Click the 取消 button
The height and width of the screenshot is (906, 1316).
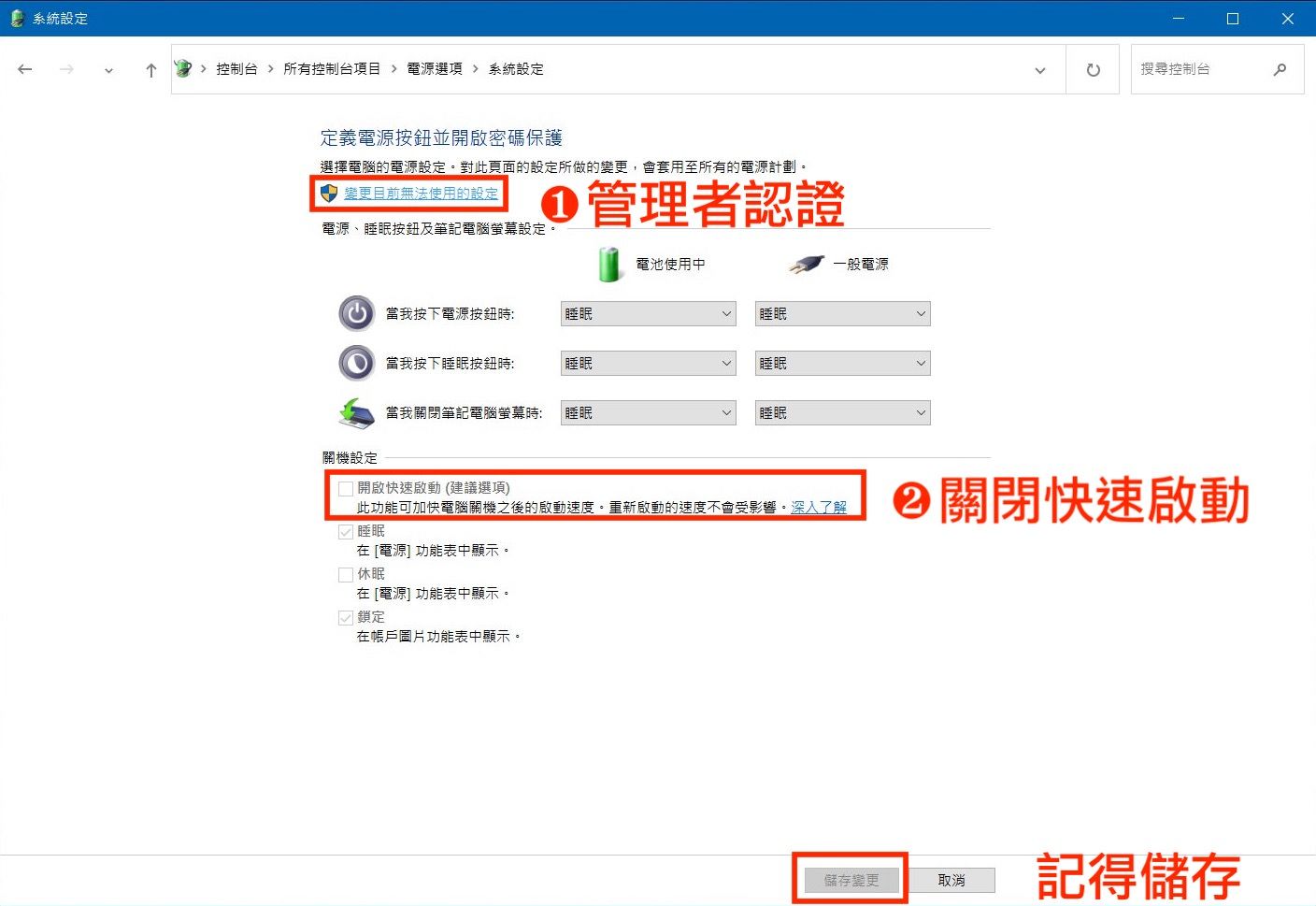(x=951, y=880)
